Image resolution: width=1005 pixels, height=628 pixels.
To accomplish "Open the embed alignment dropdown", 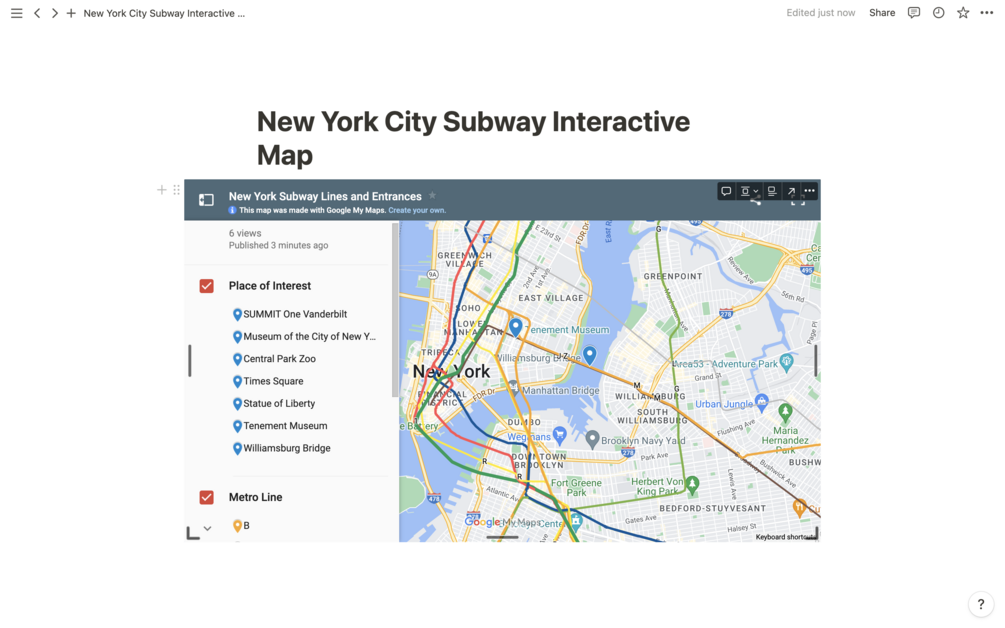I will tap(749, 191).
